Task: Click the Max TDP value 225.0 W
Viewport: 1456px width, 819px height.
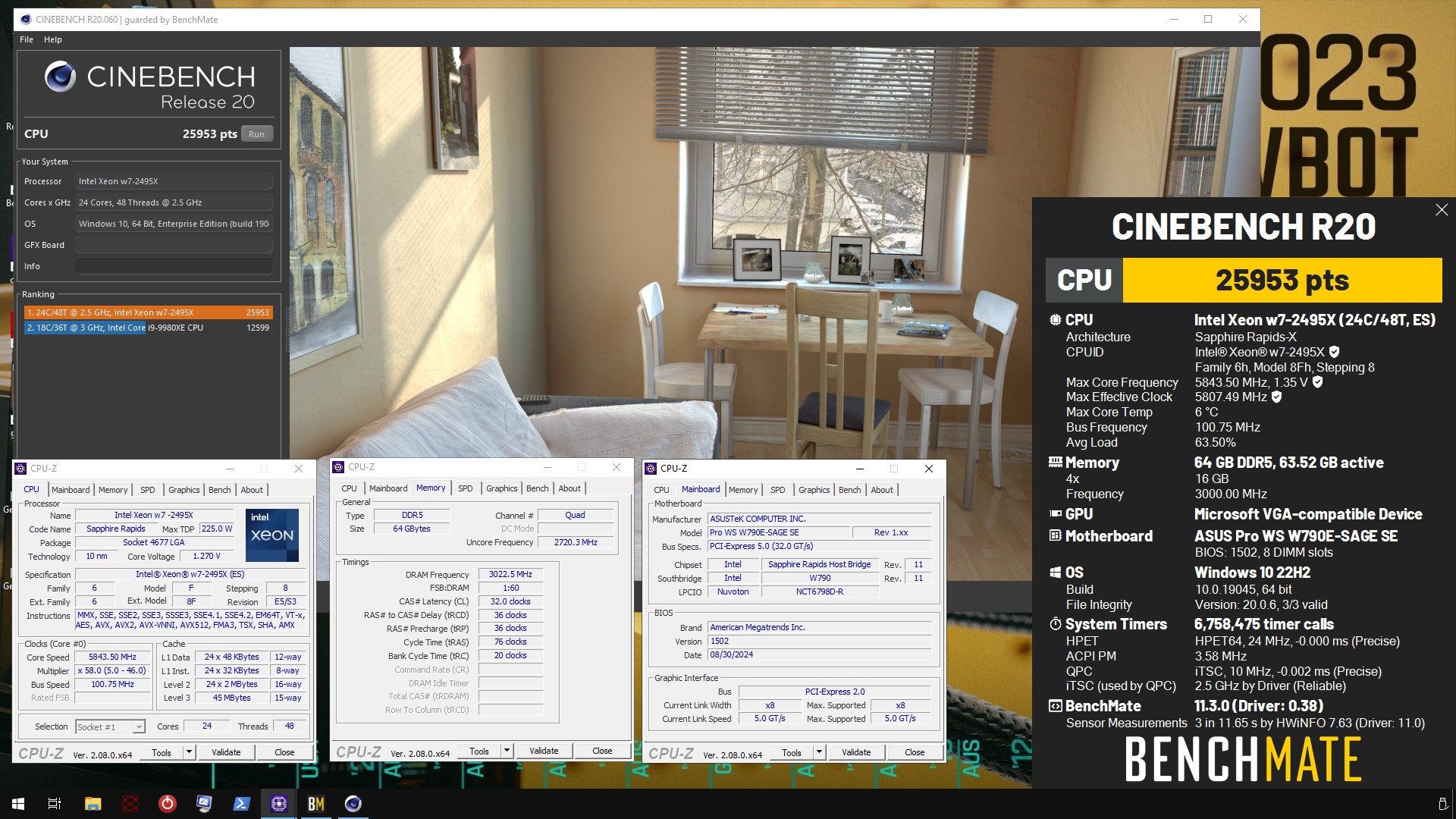Action: point(217,529)
